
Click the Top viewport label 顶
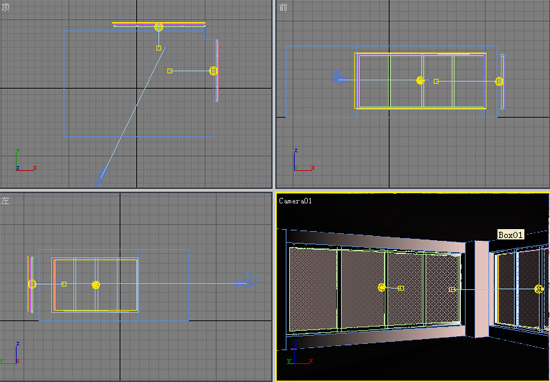(5, 7)
